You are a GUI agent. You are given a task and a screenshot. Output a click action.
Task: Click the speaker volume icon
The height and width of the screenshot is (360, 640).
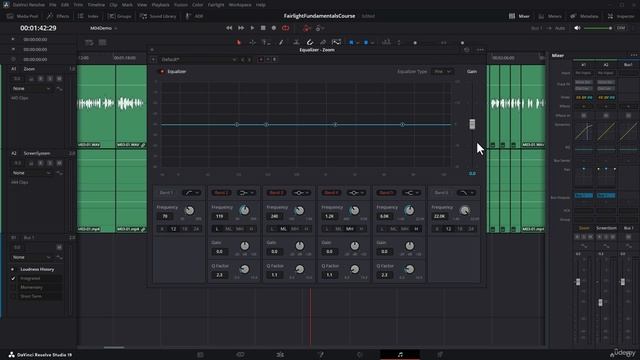577,28
